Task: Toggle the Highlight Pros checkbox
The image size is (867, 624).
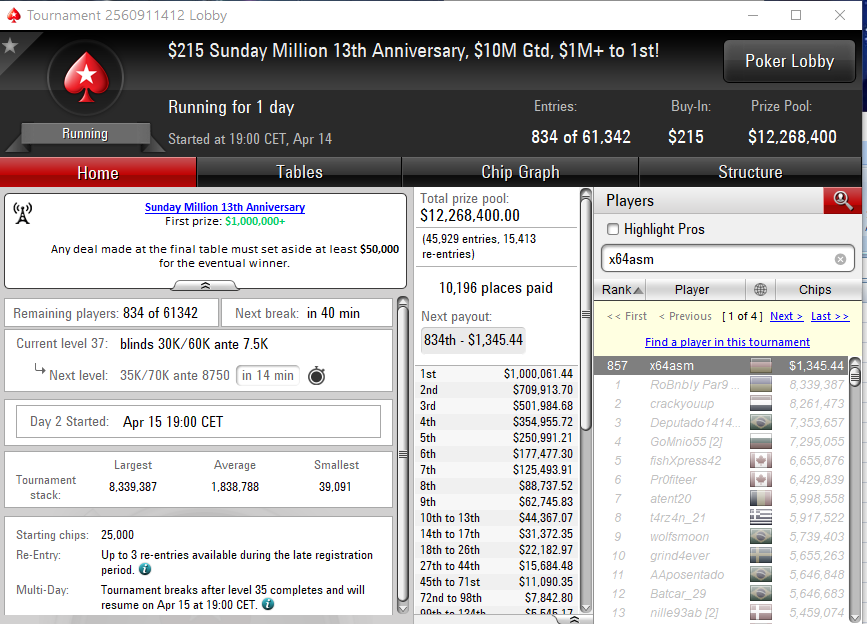Action: [613, 229]
